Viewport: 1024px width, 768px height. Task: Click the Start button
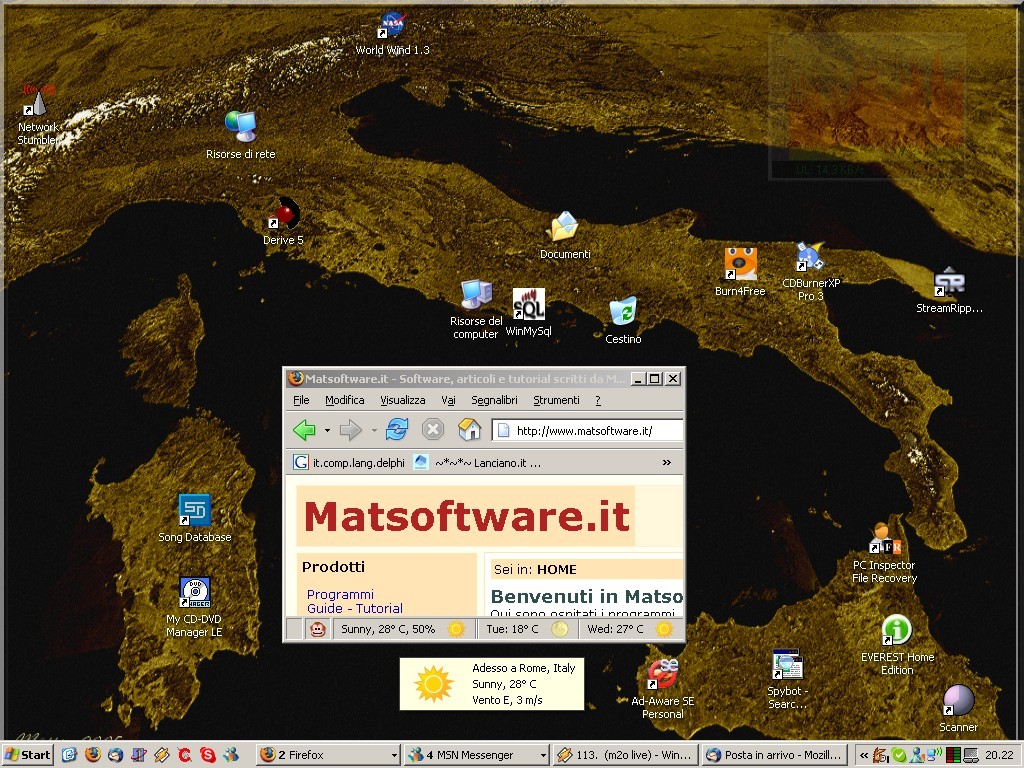pos(27,755)
